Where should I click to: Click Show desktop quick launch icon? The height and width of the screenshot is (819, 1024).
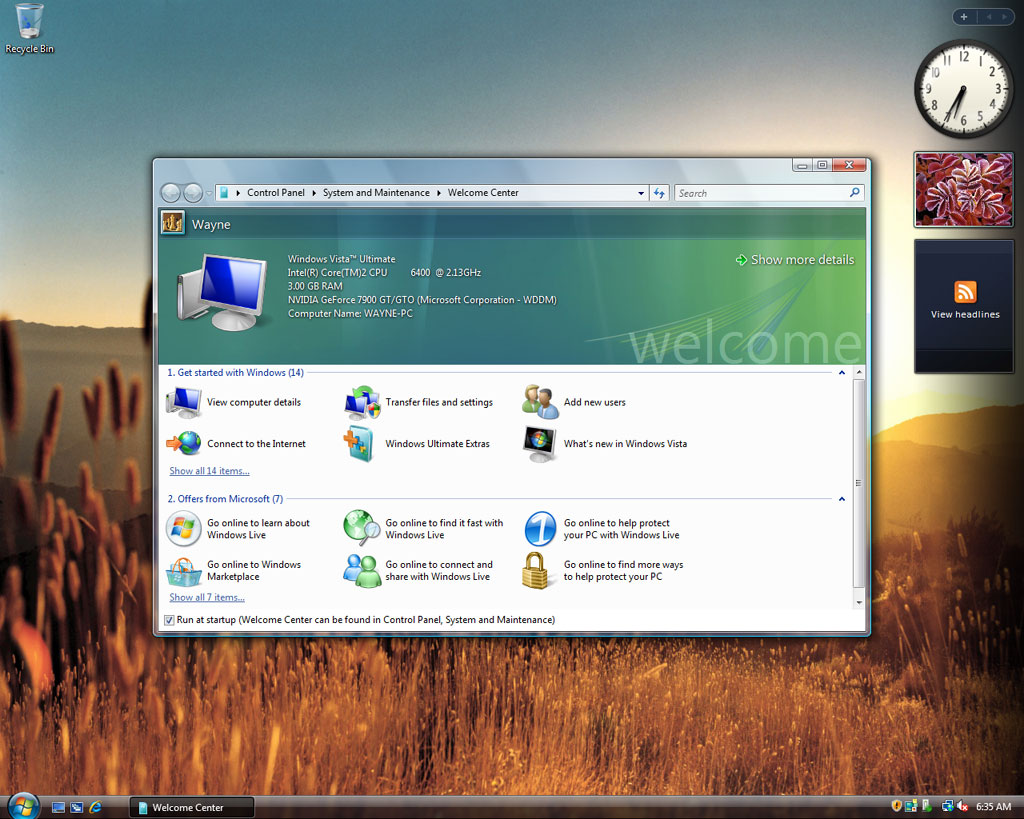(x=58, y=807)
